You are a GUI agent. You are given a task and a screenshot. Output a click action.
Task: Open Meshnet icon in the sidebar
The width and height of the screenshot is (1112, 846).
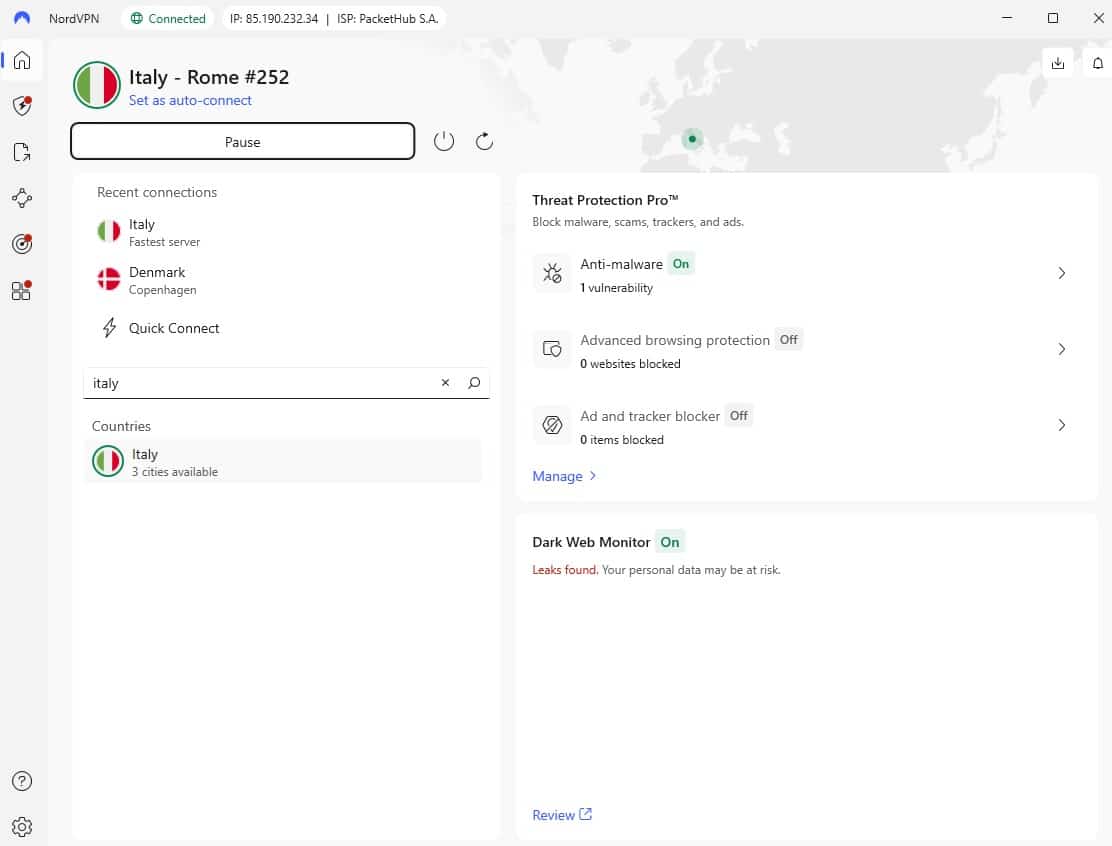click(x=22, y=198)
